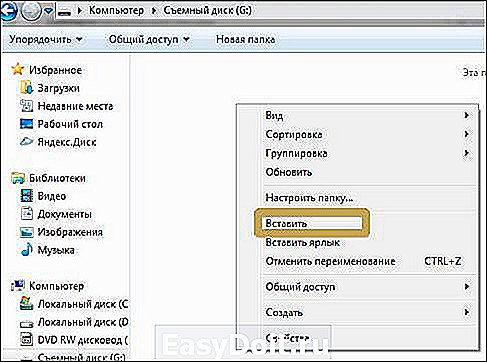Screen dimensions: 487x362
Task: Click the Яндекс.Диск cloud icon
Action: tap(26, 142)
